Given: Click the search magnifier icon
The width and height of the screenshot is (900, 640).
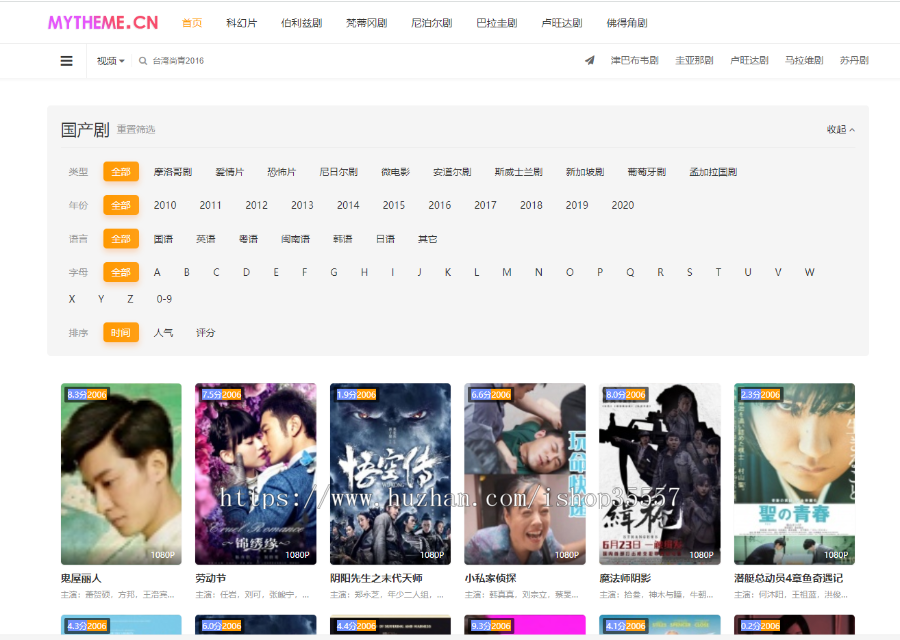Looking at the screenshot, I should coord(143,61).
